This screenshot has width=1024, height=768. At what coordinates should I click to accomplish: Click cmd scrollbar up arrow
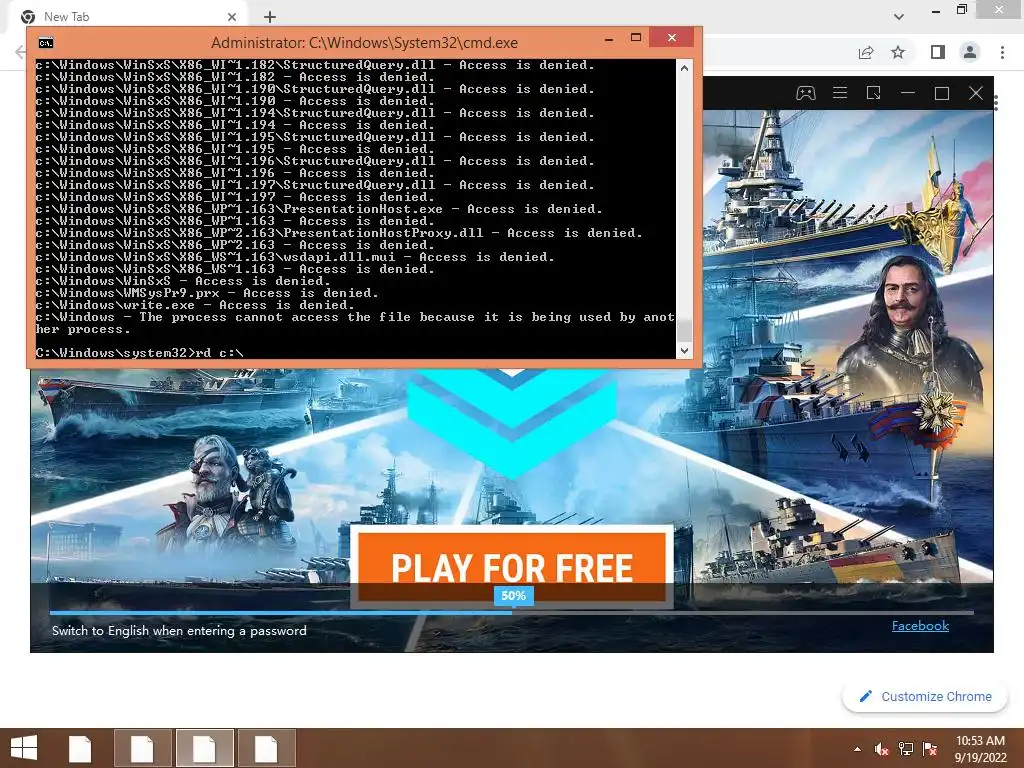tap(684, 68)
